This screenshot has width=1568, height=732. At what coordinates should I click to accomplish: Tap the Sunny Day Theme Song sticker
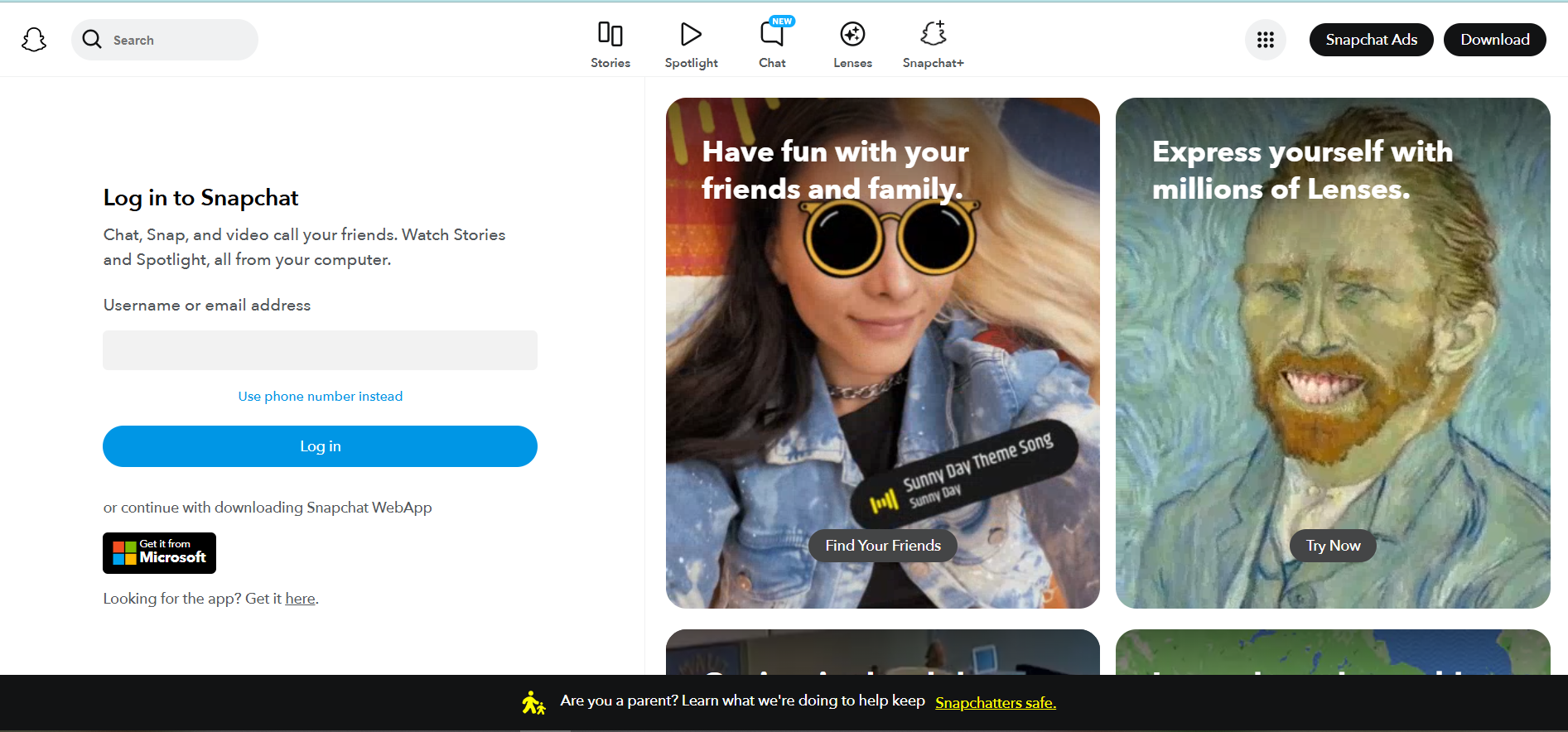tap(965, 474)
